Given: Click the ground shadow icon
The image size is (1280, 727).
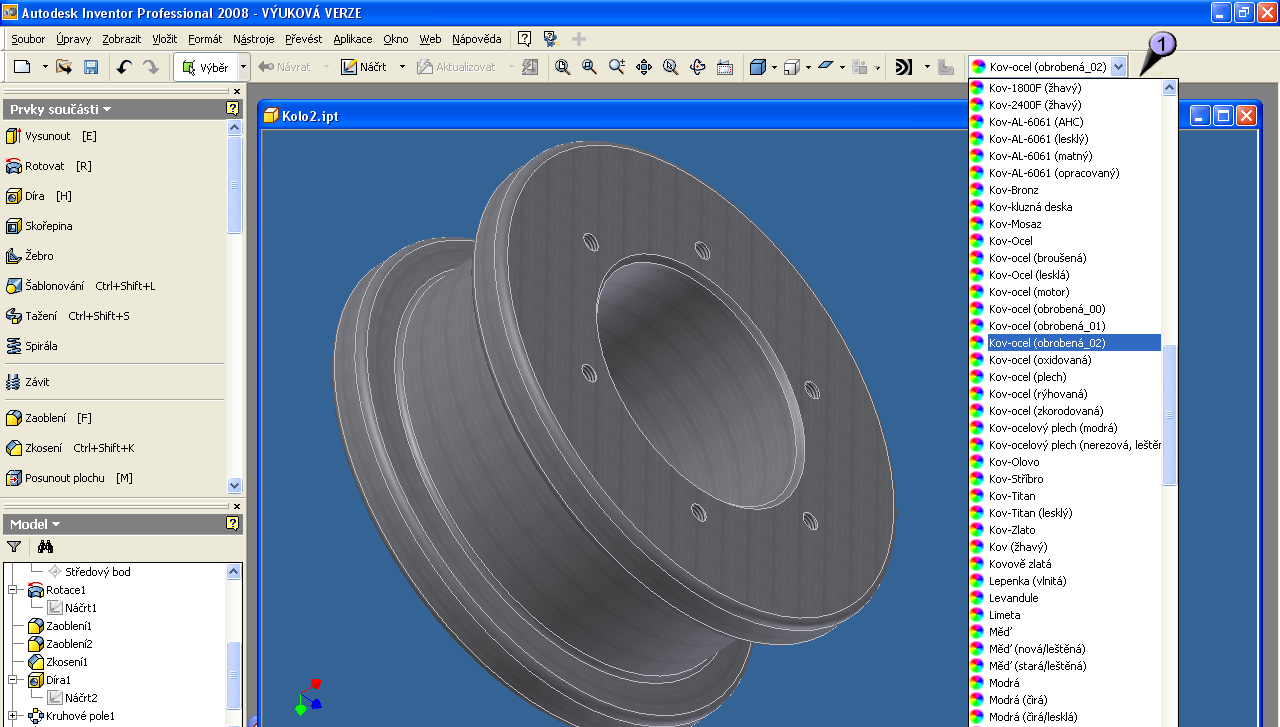Looking at the screenshot, I should tap(825, 67).
